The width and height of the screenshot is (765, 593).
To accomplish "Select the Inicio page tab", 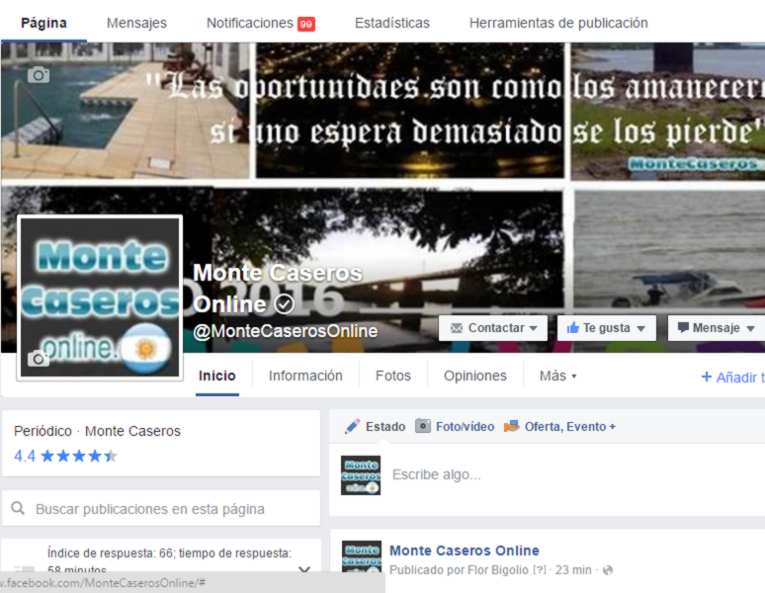I will tap(217, 376).
